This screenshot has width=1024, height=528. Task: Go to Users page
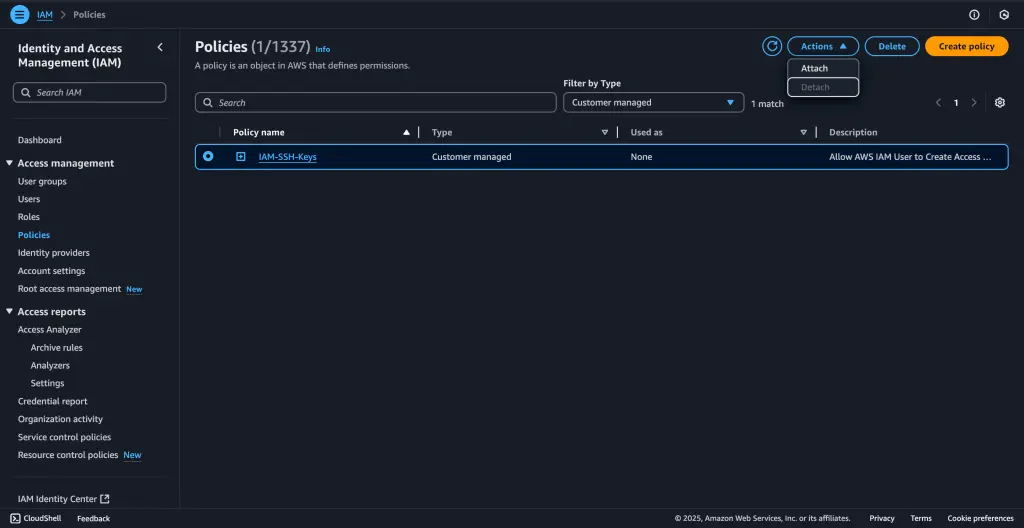(x=29, y=199)
